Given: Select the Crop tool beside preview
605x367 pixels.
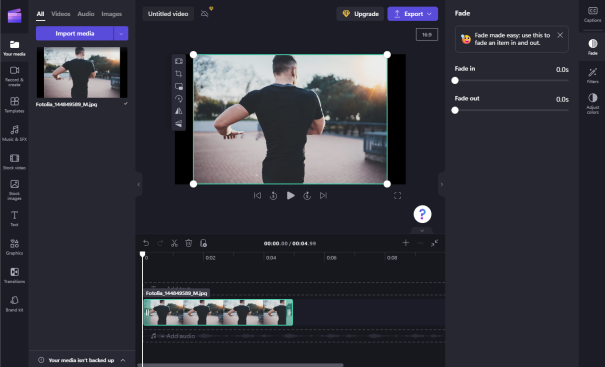Looking at the screenshot, I should pyautogui.click(x=179, y=74).
